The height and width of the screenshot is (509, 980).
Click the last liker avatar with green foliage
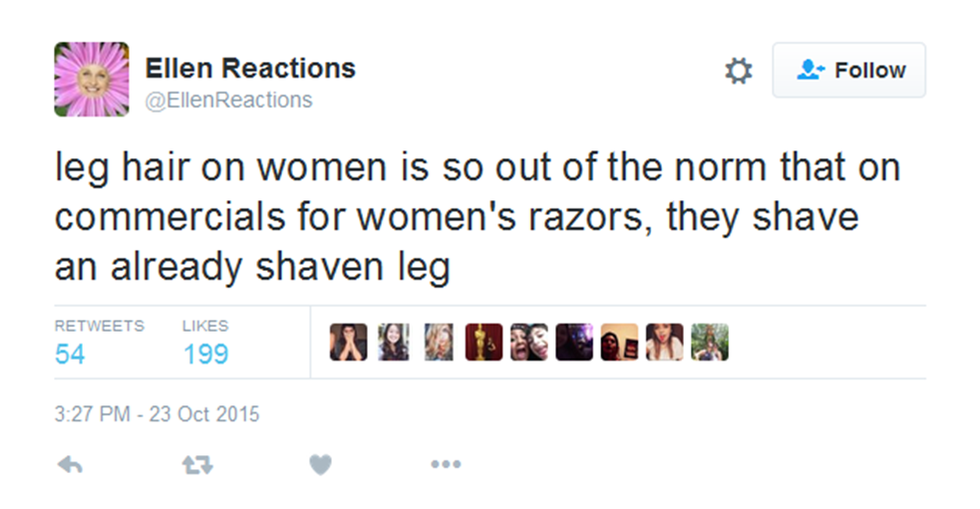(x=709, y=342)
